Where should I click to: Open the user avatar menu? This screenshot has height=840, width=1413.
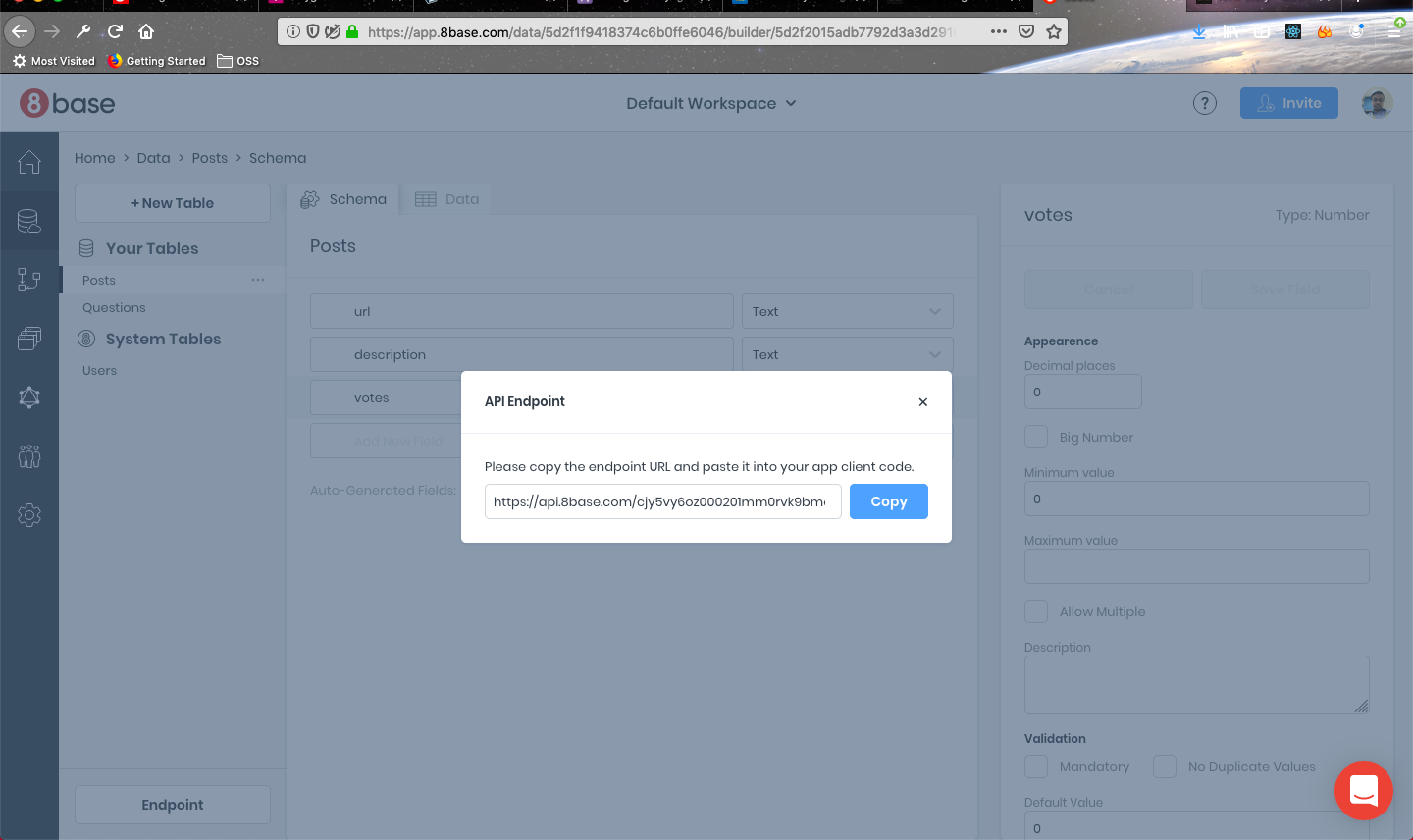click(1377, 103)
